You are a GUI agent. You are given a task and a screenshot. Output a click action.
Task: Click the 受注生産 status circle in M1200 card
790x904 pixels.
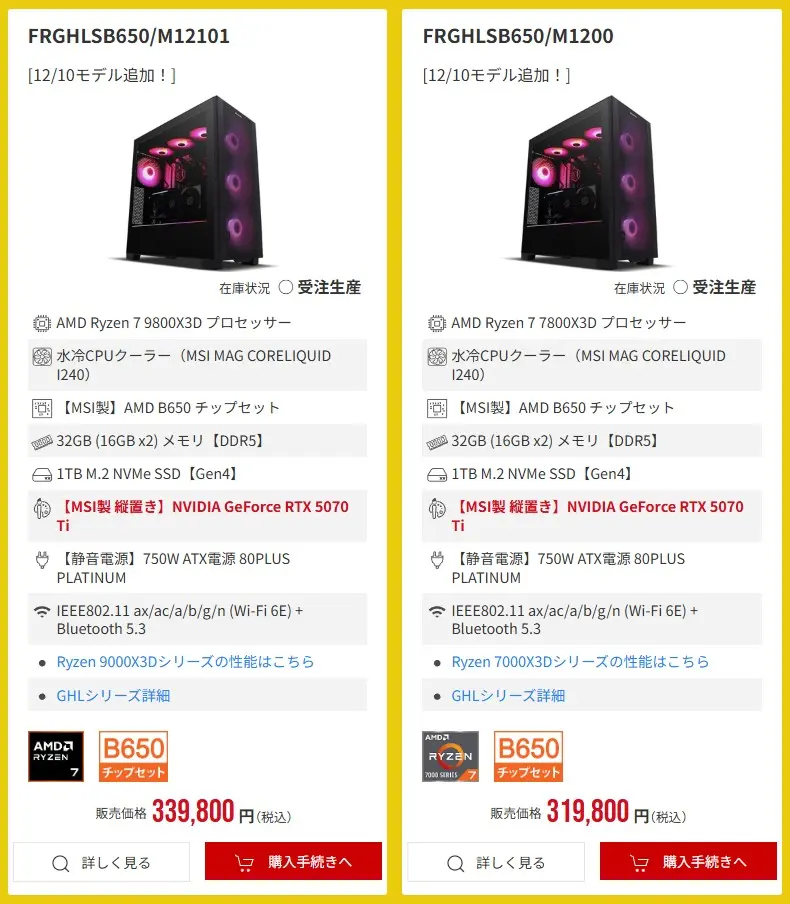point(680,287)
